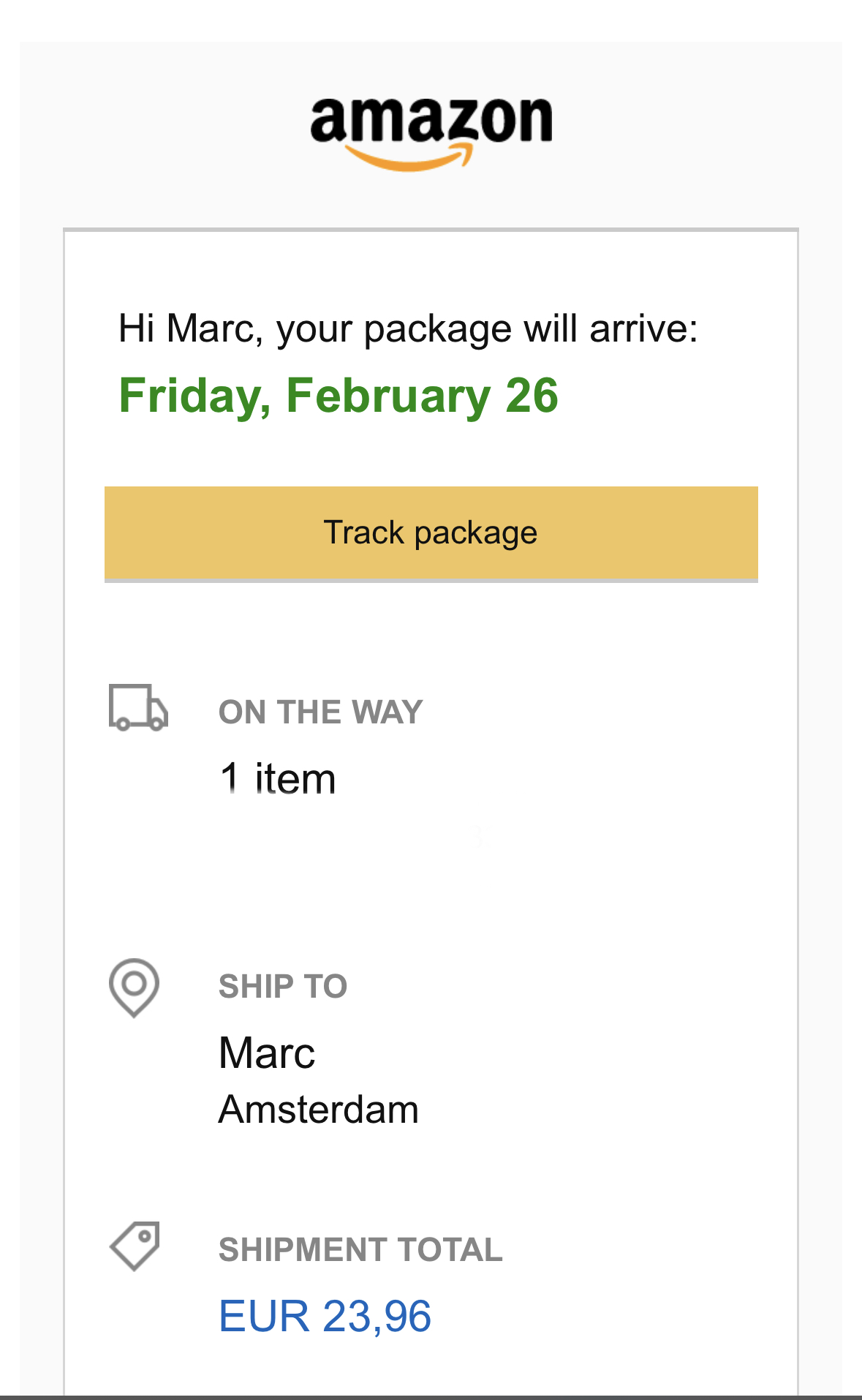Select the Friday, February 26 arrival date
The width and height of the screenshot is (862, 1400).
(339, 396)
